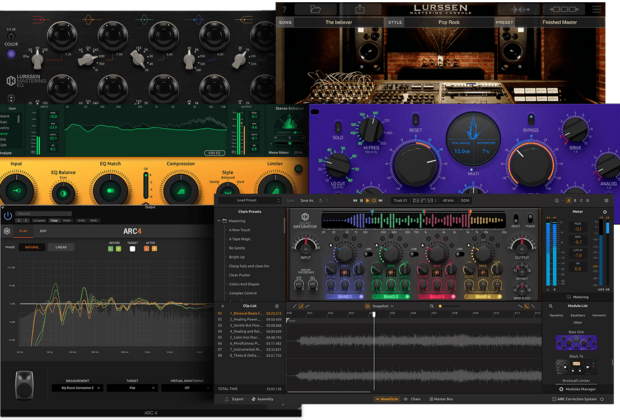620x420 pixels.
Task: Open the ARC 4 TARGET Flat dropdown
Action: [x=132, y=388]
